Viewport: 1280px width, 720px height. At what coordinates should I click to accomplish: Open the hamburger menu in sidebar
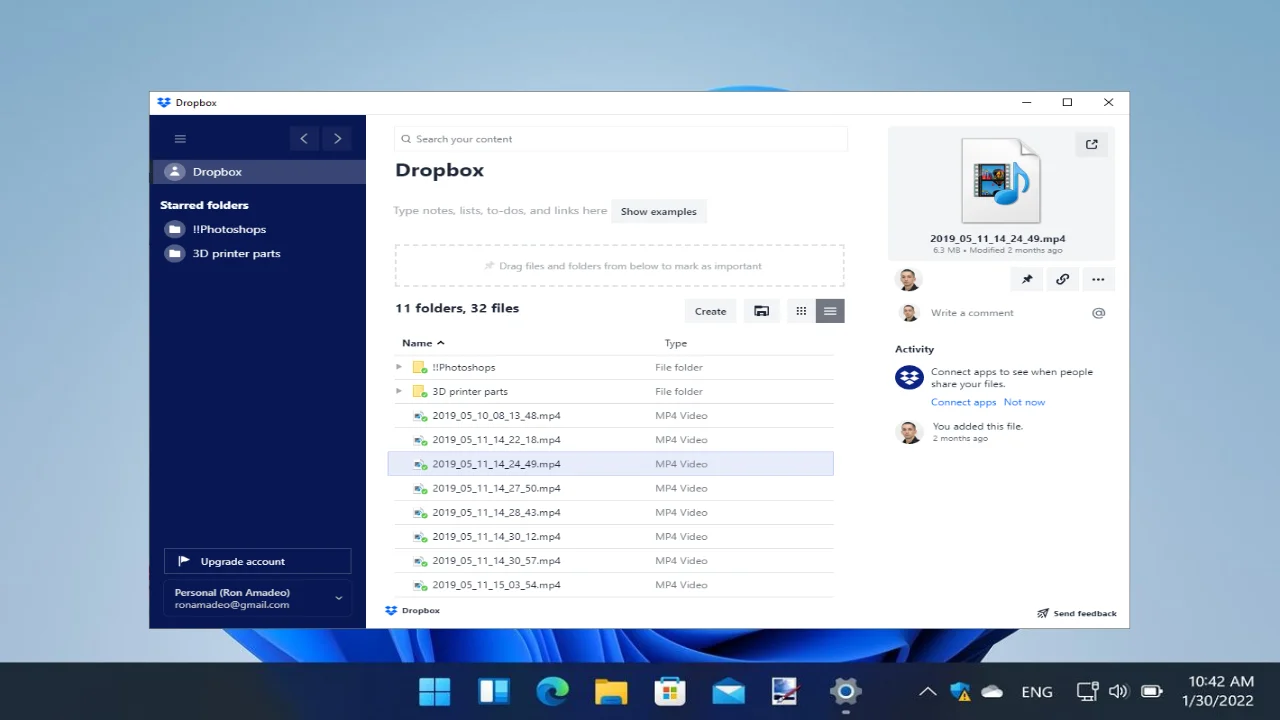pyautogui.click(x=180, y=139)
